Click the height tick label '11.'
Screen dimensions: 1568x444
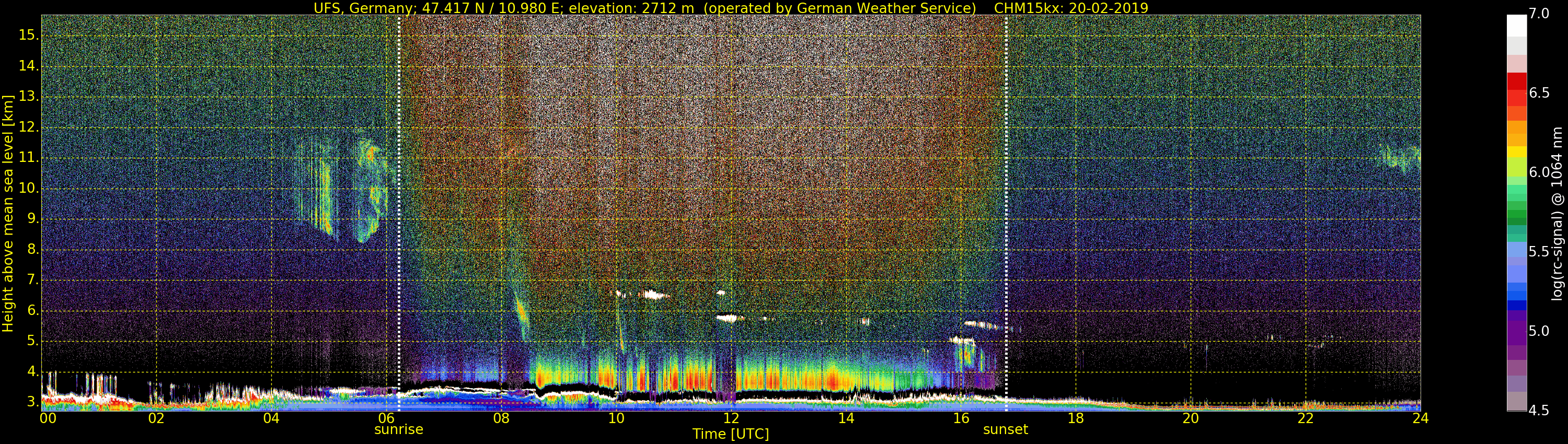(29, 158)
